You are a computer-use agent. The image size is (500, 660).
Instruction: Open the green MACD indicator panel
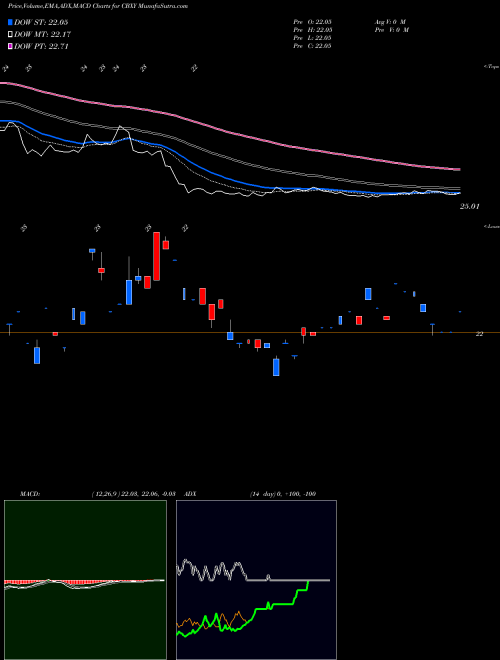85,580
